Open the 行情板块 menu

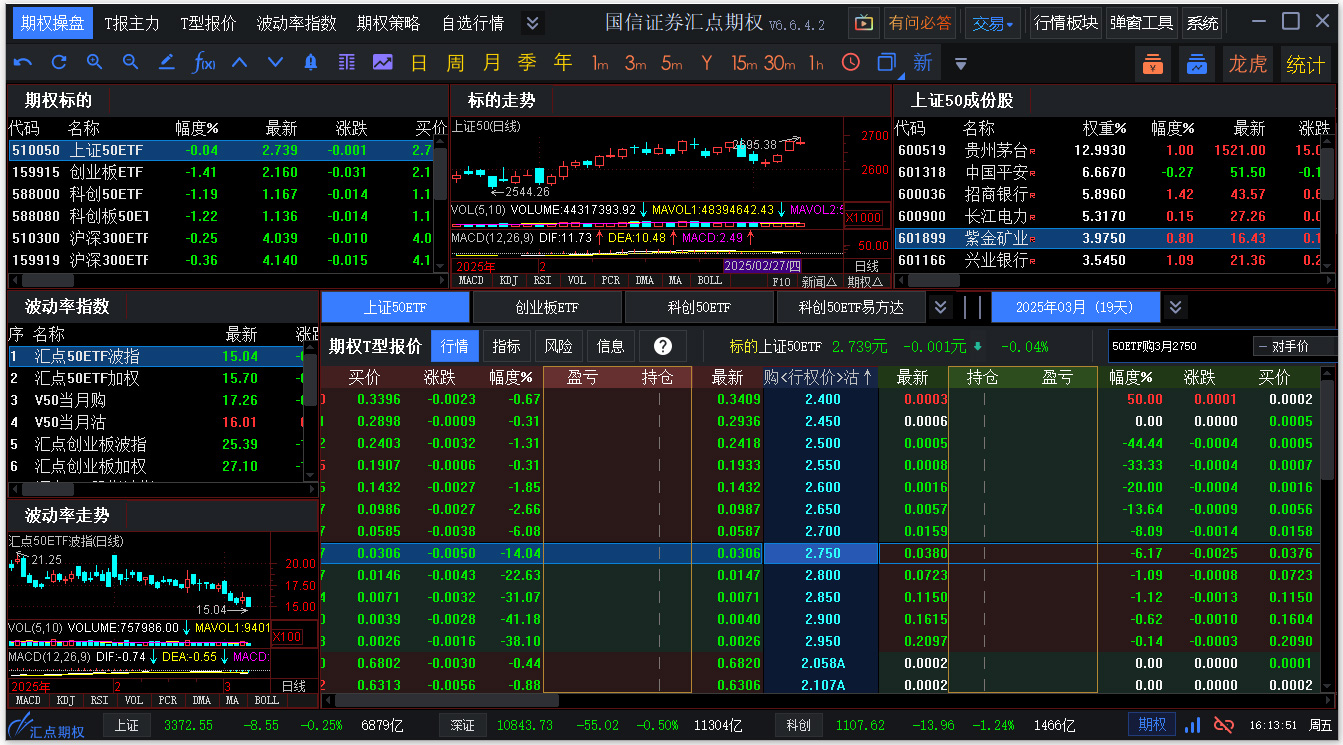(x=1066, y=23)
